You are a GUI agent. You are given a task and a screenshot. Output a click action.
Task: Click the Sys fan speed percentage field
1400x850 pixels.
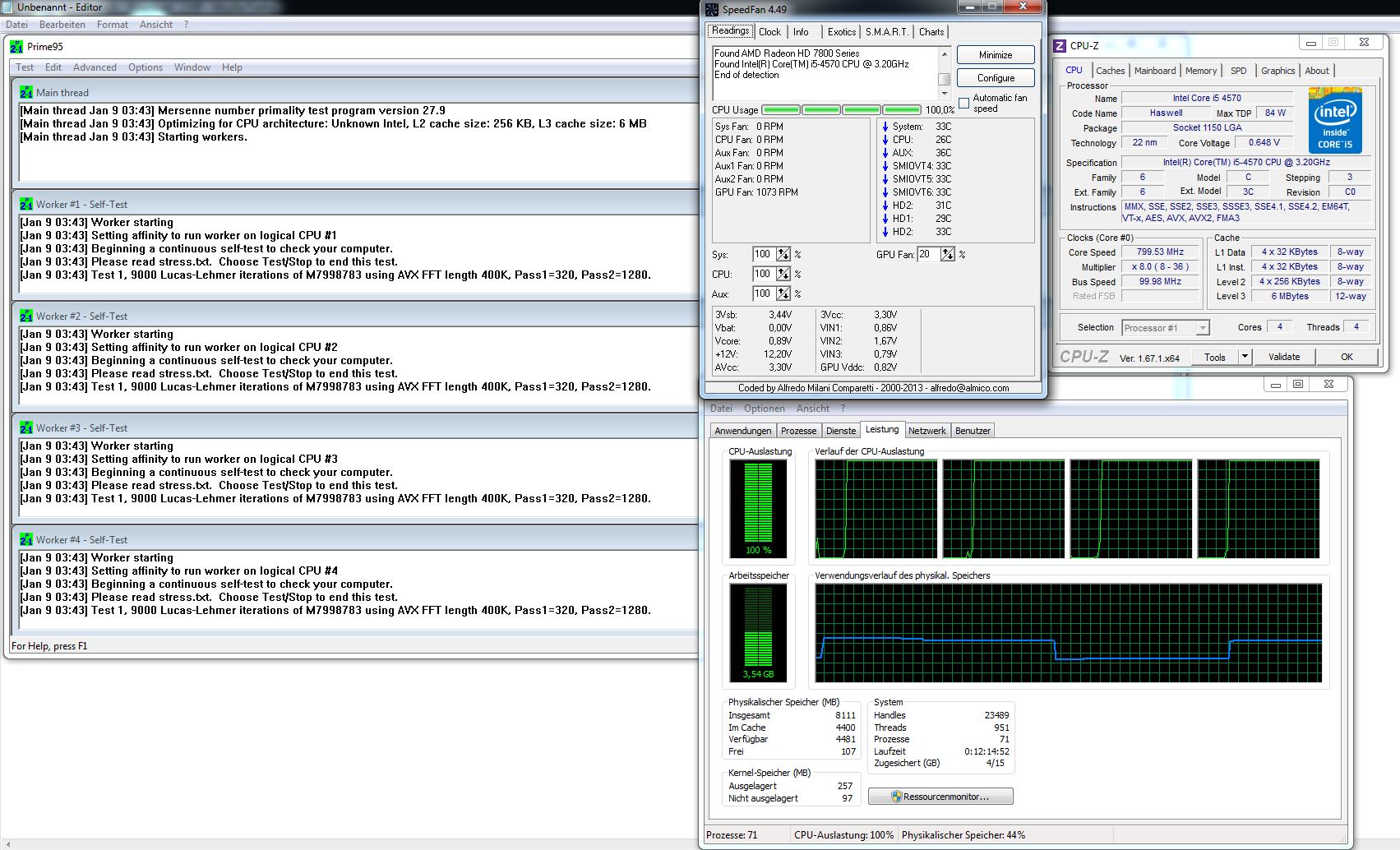[764, 255]
